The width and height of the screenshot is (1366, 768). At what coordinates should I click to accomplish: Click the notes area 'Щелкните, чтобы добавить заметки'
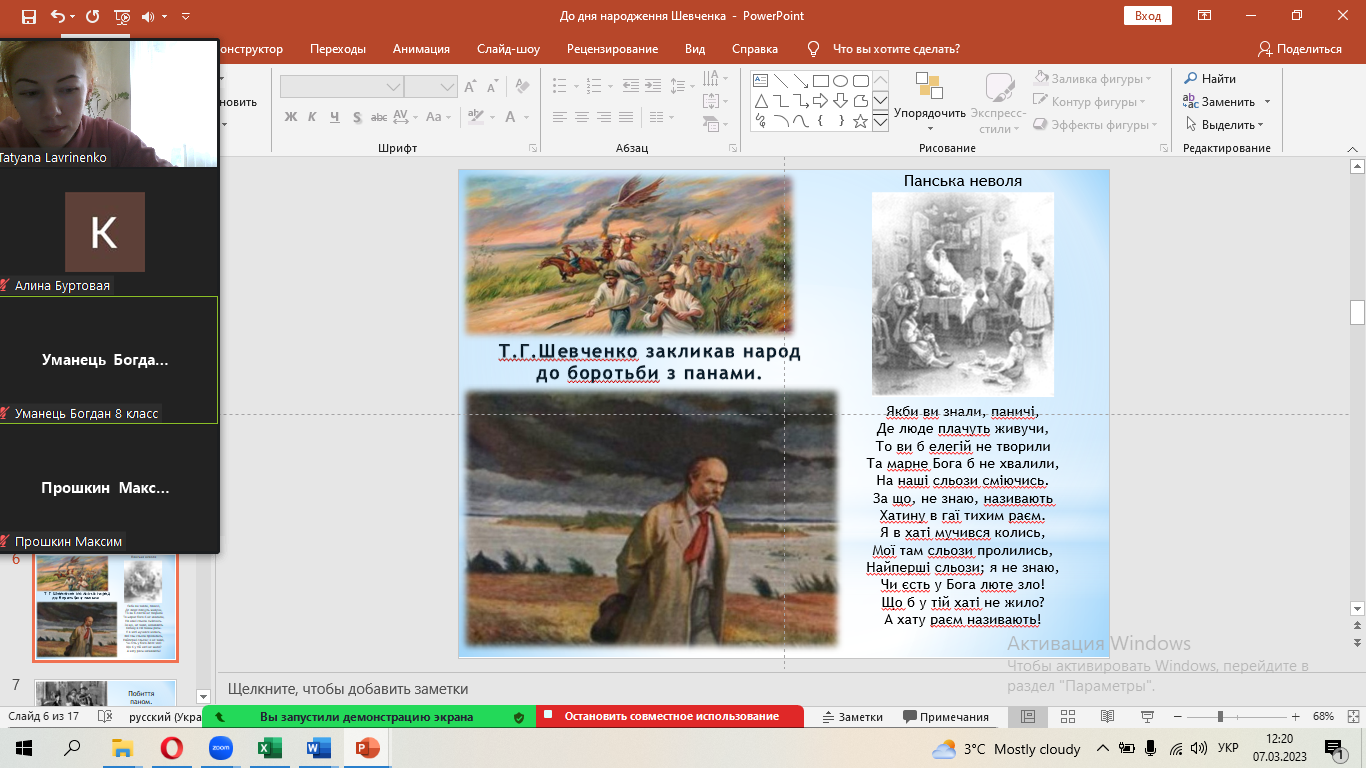tap(348, 689)
